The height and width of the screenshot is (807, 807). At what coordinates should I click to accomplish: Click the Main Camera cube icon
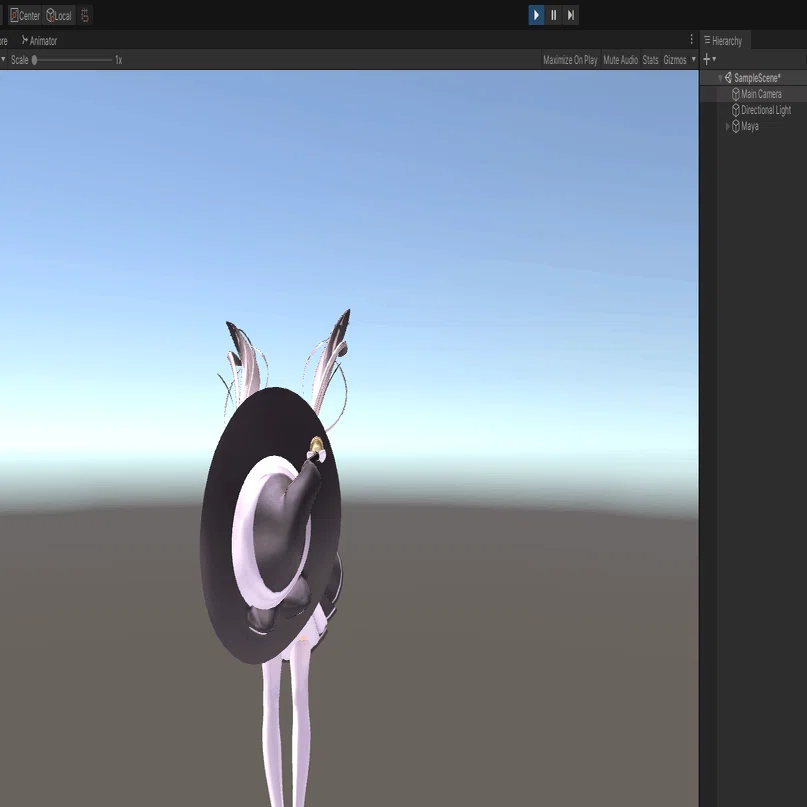click(735, 94)
